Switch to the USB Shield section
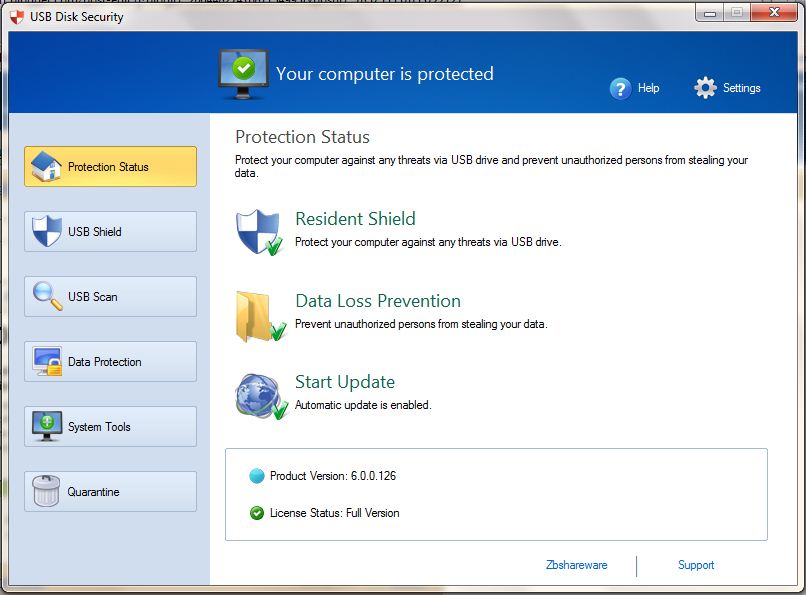Viewport: 806px width, 595px height. pyautogui.click(x=110, y=232)
